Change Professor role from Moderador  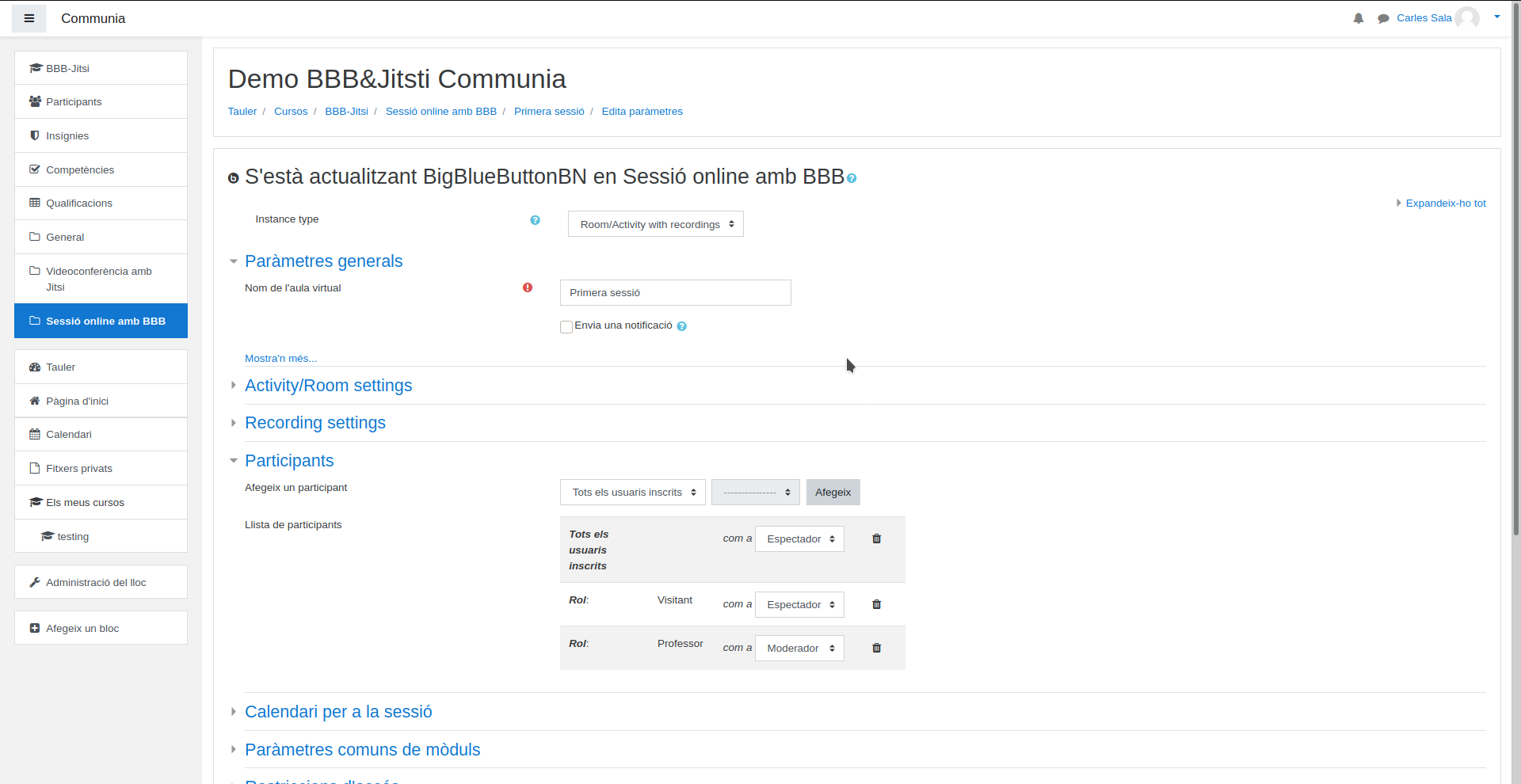pyautogui.click(x=799, y=648)
